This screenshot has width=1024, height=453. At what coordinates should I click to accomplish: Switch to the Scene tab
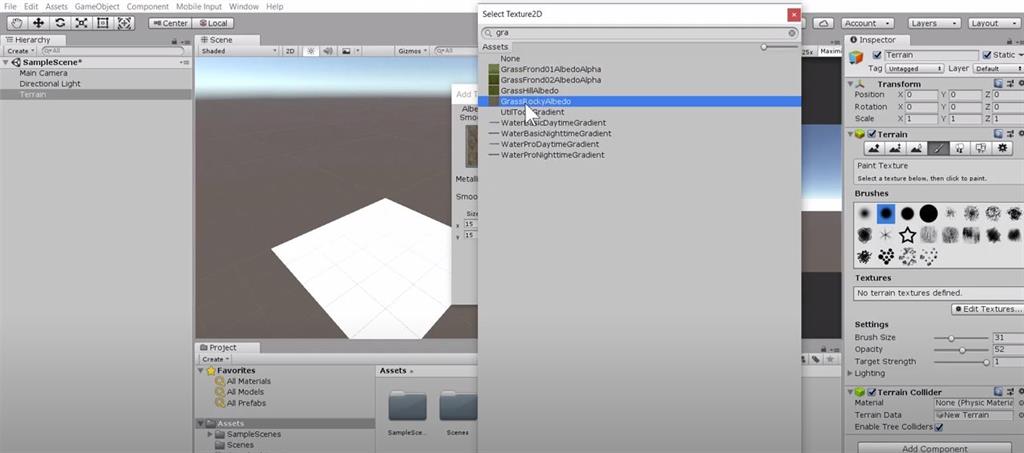click(222, 40)
